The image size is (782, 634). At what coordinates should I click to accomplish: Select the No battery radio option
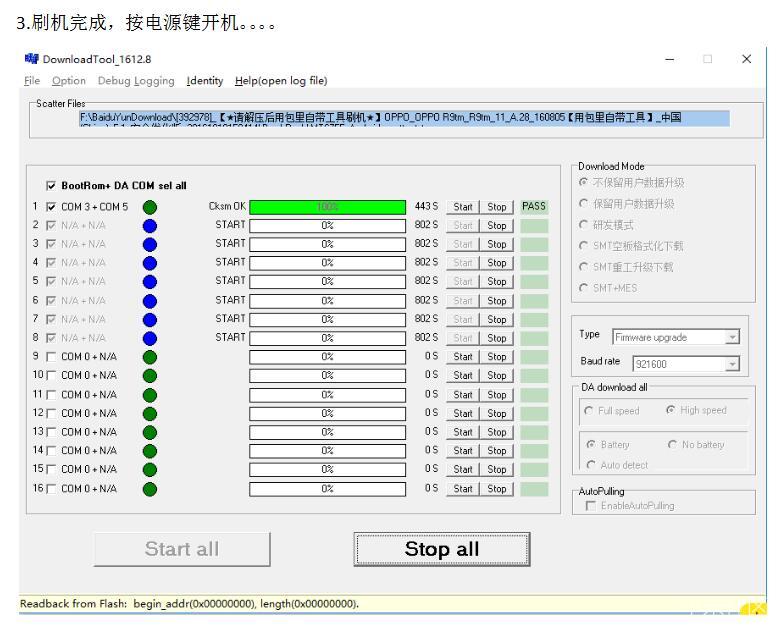(x=673, y=444)
